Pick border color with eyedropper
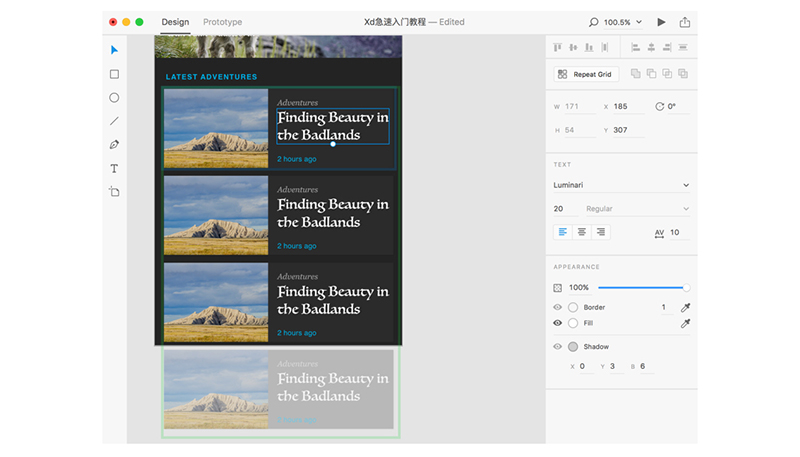The height and width of the screenshot is (457, 800). pyautogui.click(x=685, y=308)
